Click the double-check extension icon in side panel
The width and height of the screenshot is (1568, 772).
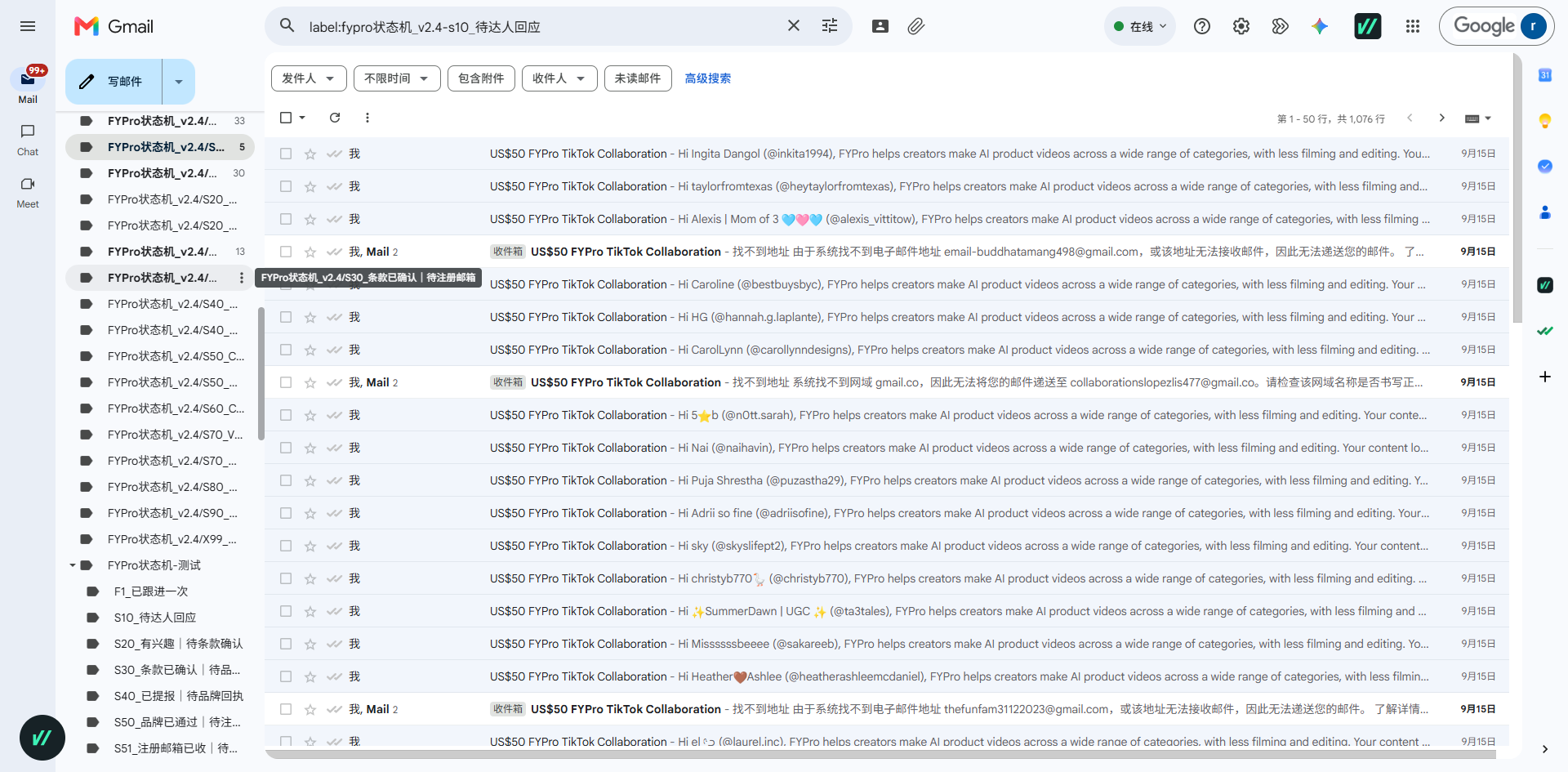point(1545,331)
